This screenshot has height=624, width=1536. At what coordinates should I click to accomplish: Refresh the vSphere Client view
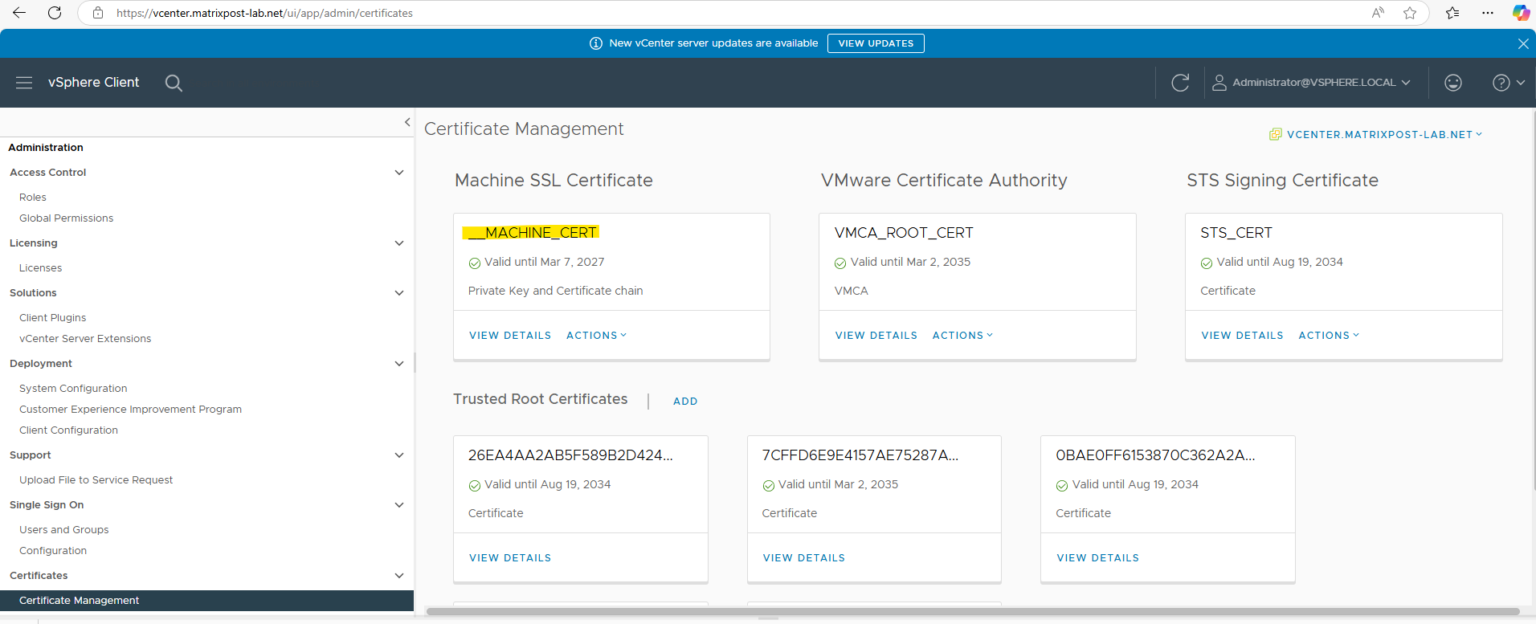(x=1180, y=83)
